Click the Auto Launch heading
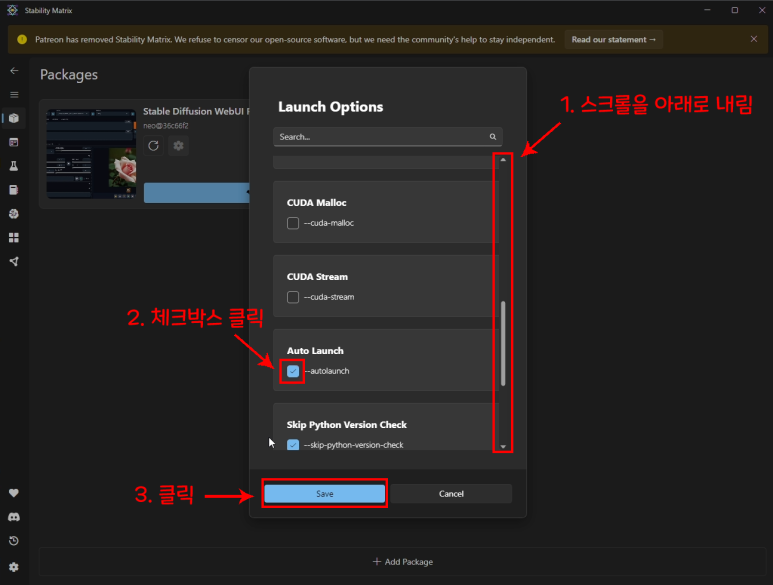This screenshot has width=773, height=585. [315, 350]
